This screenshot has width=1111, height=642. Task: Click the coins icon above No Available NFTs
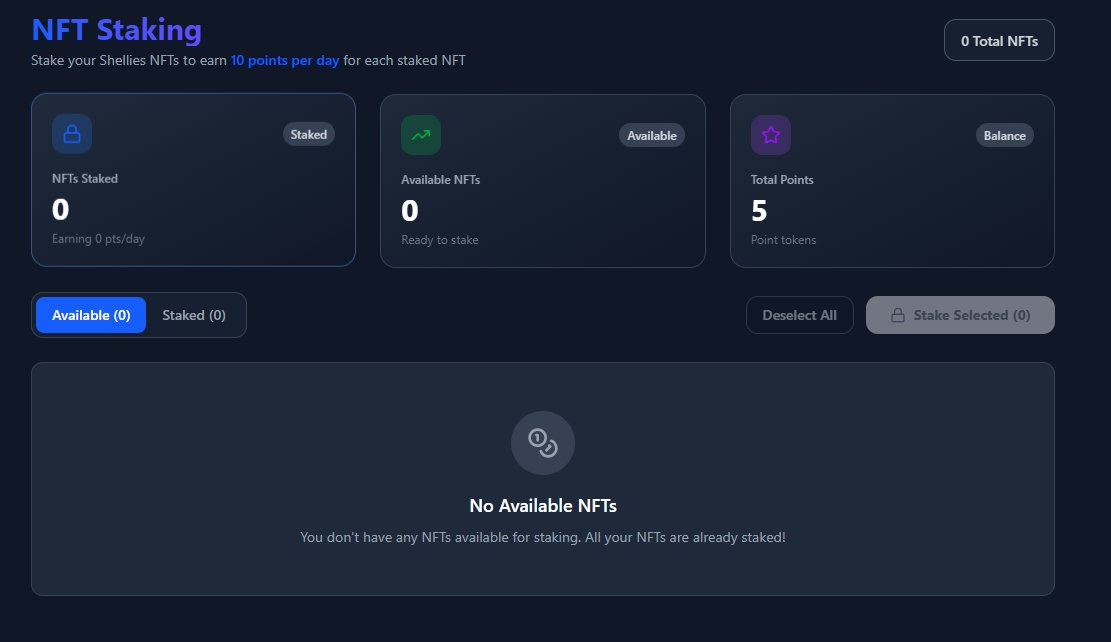coord(543,443)
